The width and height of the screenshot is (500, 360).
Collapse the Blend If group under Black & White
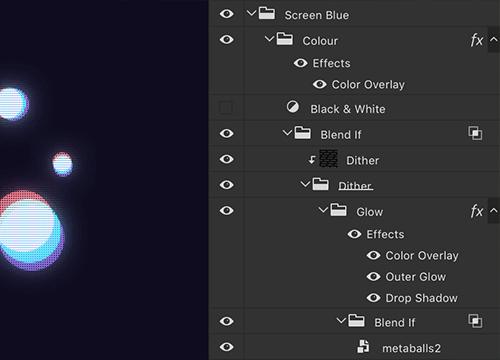tap(287, 133)
